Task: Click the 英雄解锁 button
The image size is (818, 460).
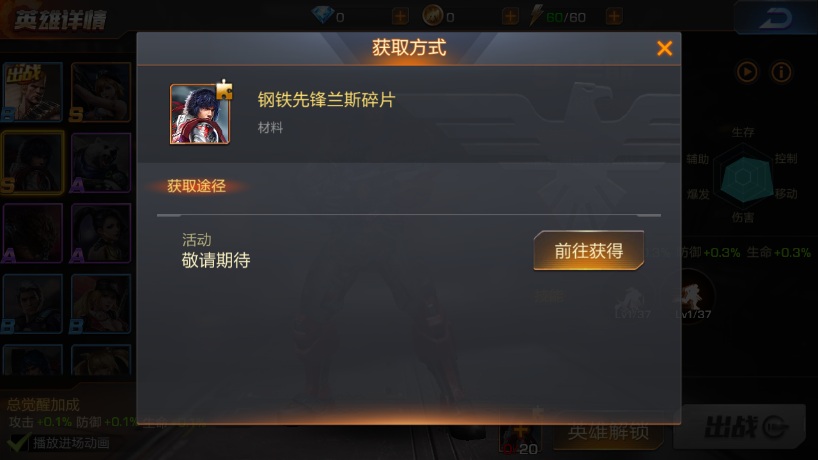Action: point(608,431)
